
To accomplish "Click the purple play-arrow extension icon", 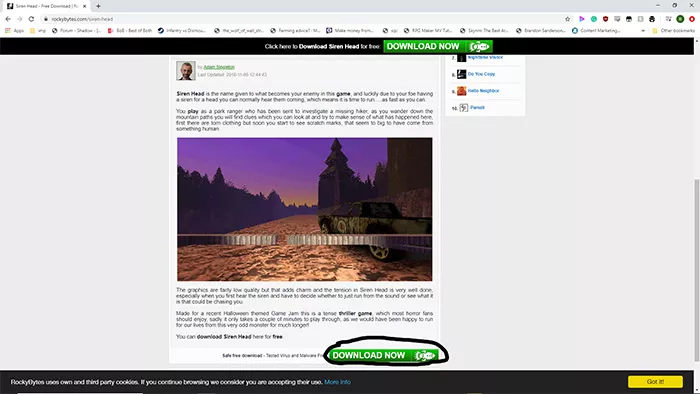I will pos(582,19).
